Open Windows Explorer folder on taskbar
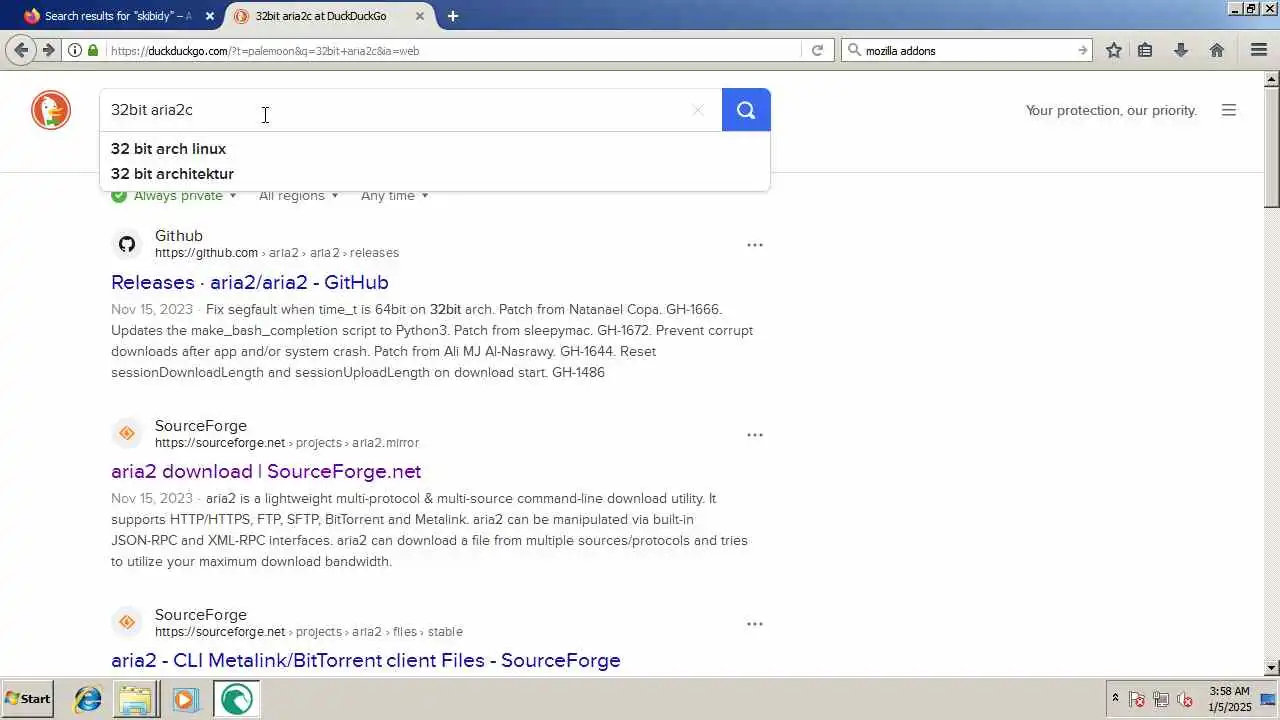1280x720 pixels. pyautogui.click(x=135, y=699)
